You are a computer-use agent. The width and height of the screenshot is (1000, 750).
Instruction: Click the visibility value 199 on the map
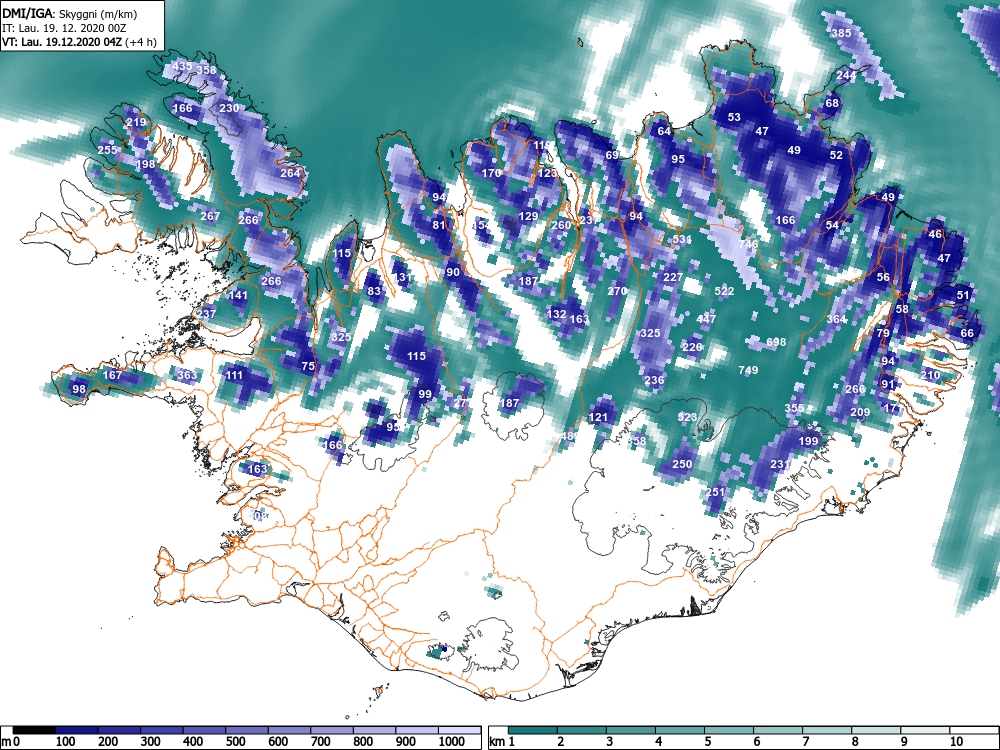(x=808, y=441)
